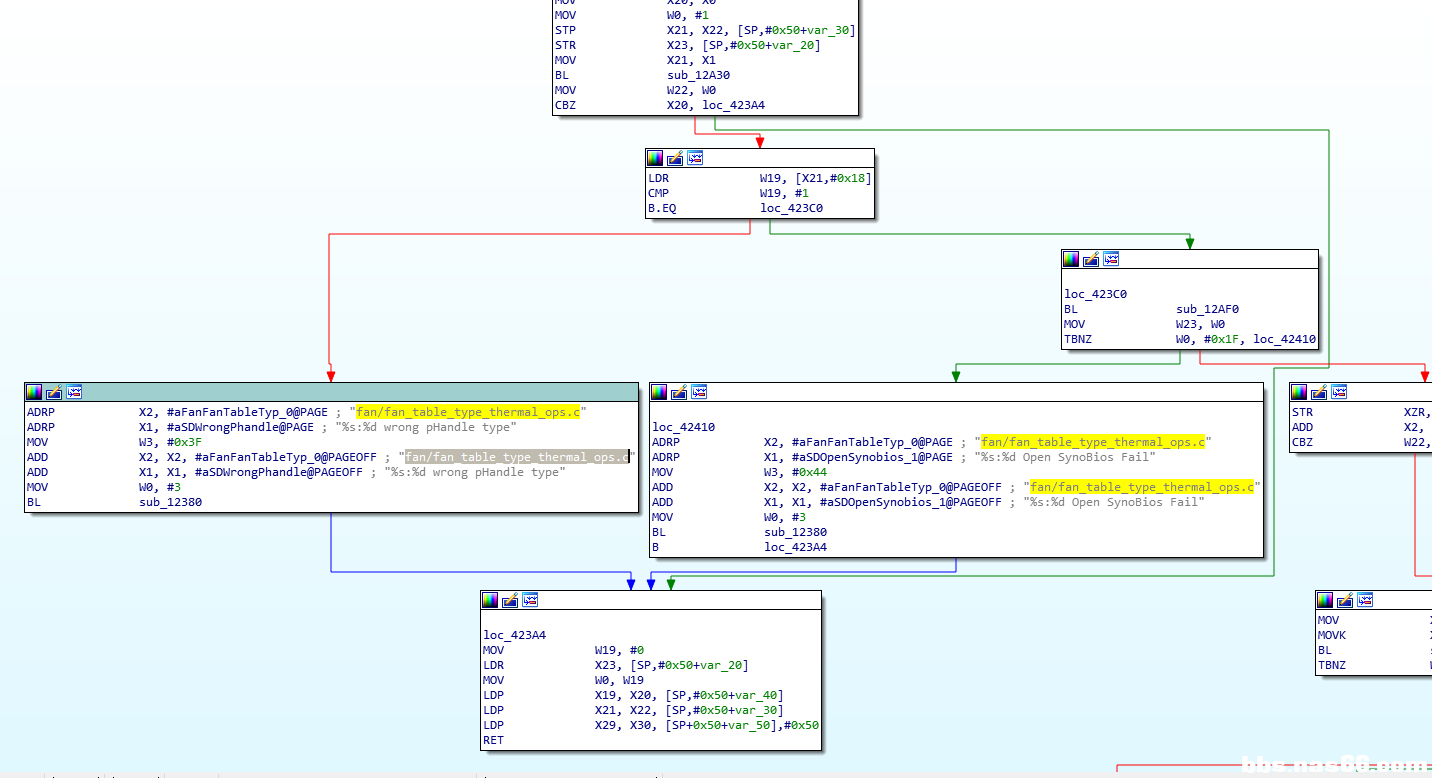Viewport: 1432px width, 778px height.
Task: Select the teal title bar of wrong pHandle block
Action: pyautogui.click(x=331, y=392)
